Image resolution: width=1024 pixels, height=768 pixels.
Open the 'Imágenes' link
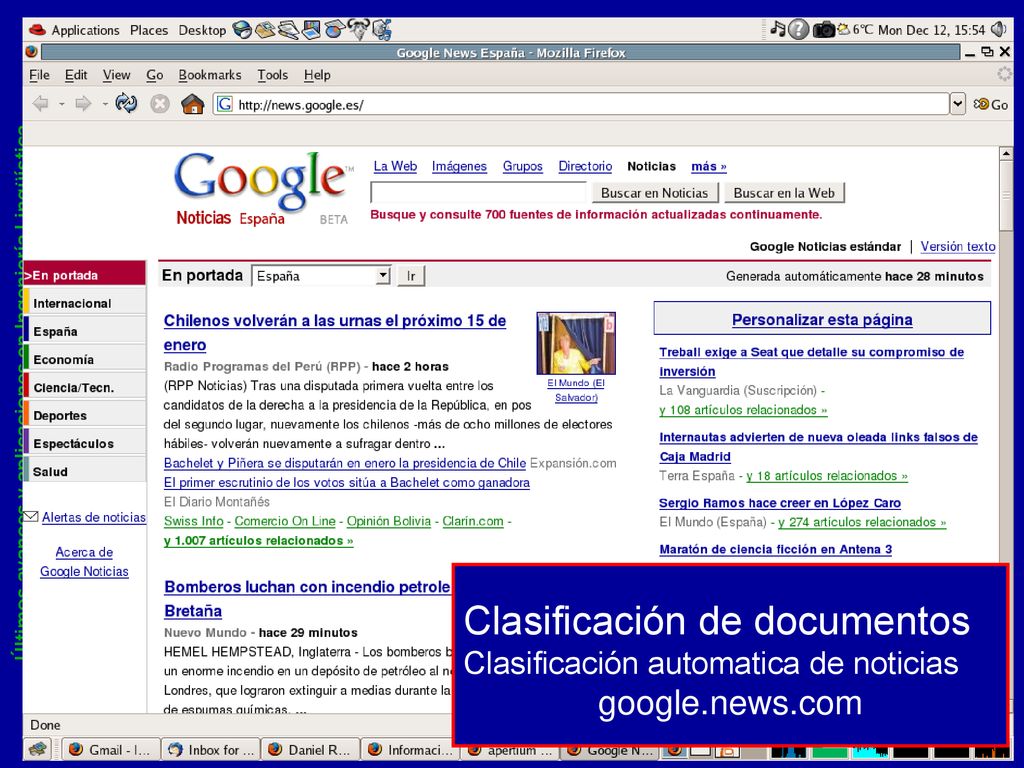click(x=459, y=167)
